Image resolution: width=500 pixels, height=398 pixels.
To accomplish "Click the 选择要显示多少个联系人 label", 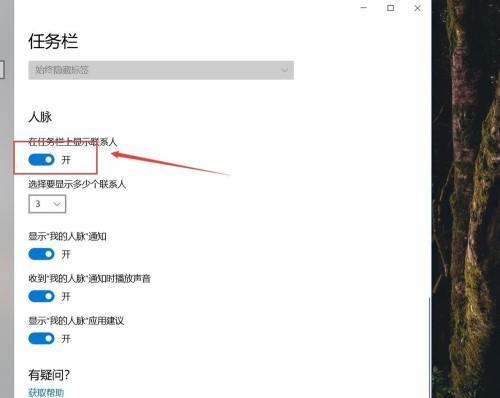I will 77,184.
